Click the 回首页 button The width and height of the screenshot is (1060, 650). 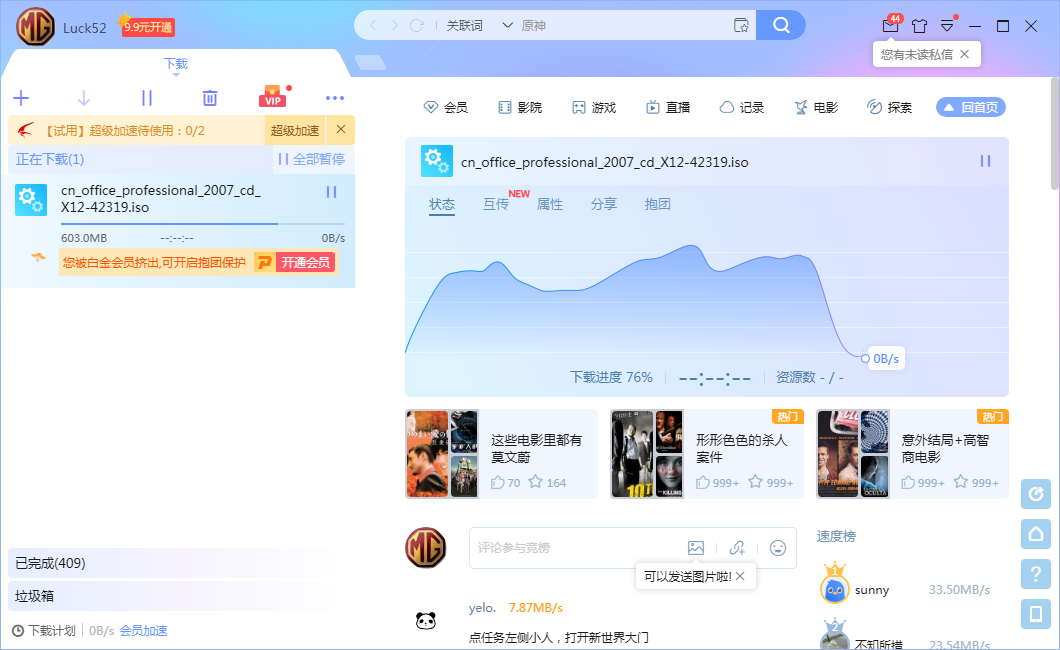point(971,107)
